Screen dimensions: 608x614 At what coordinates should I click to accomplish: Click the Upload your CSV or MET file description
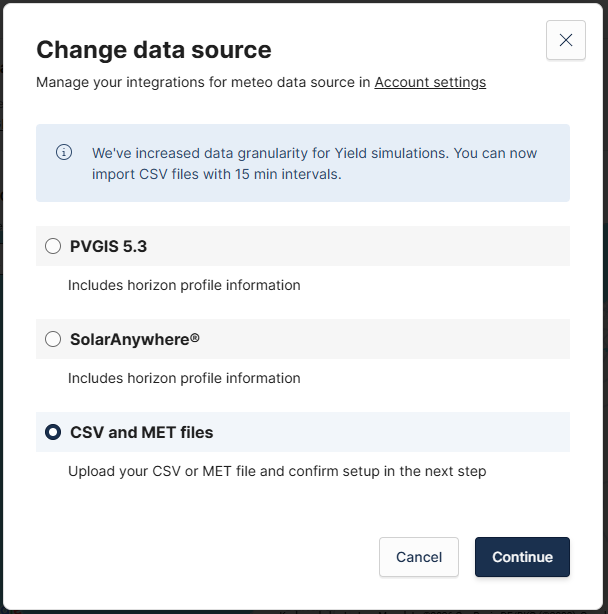point(277,471)
